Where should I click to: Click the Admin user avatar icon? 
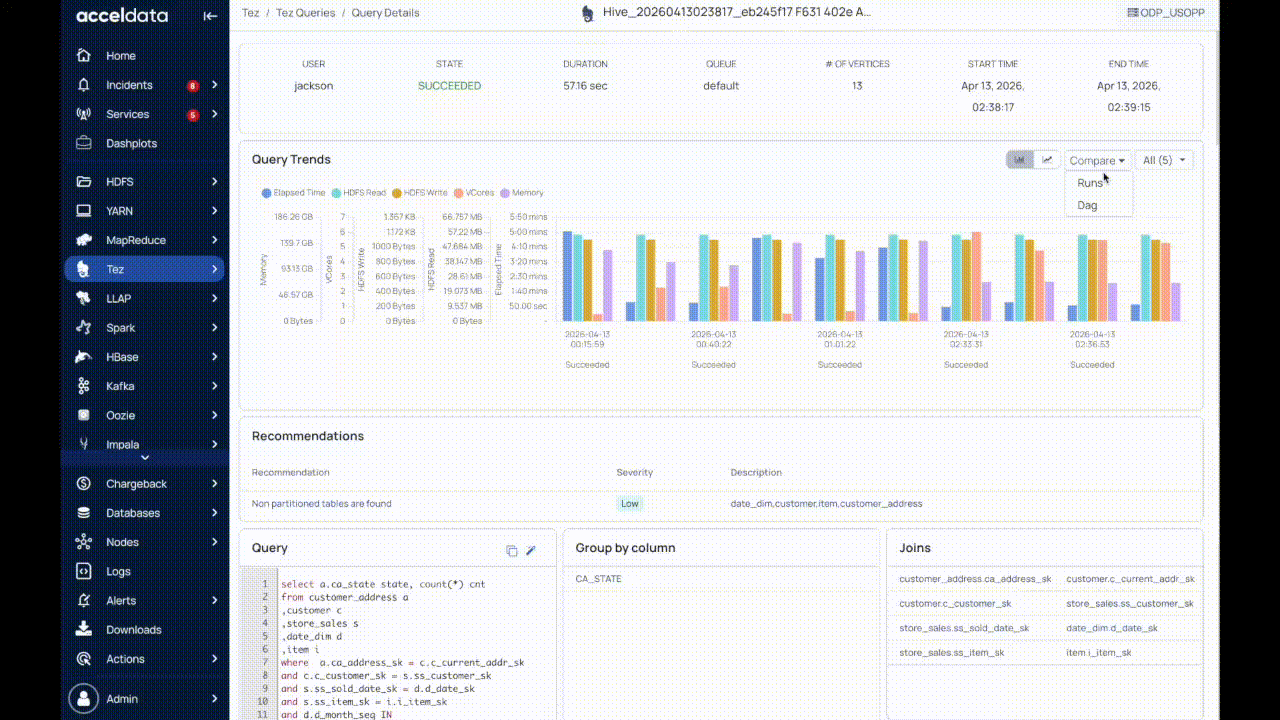[84, 698]
